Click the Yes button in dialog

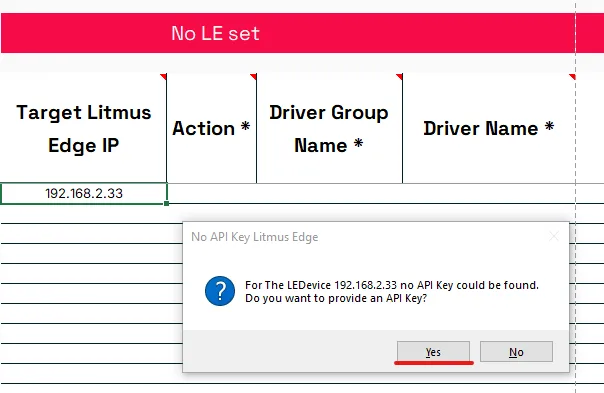[x=433, y=351]
